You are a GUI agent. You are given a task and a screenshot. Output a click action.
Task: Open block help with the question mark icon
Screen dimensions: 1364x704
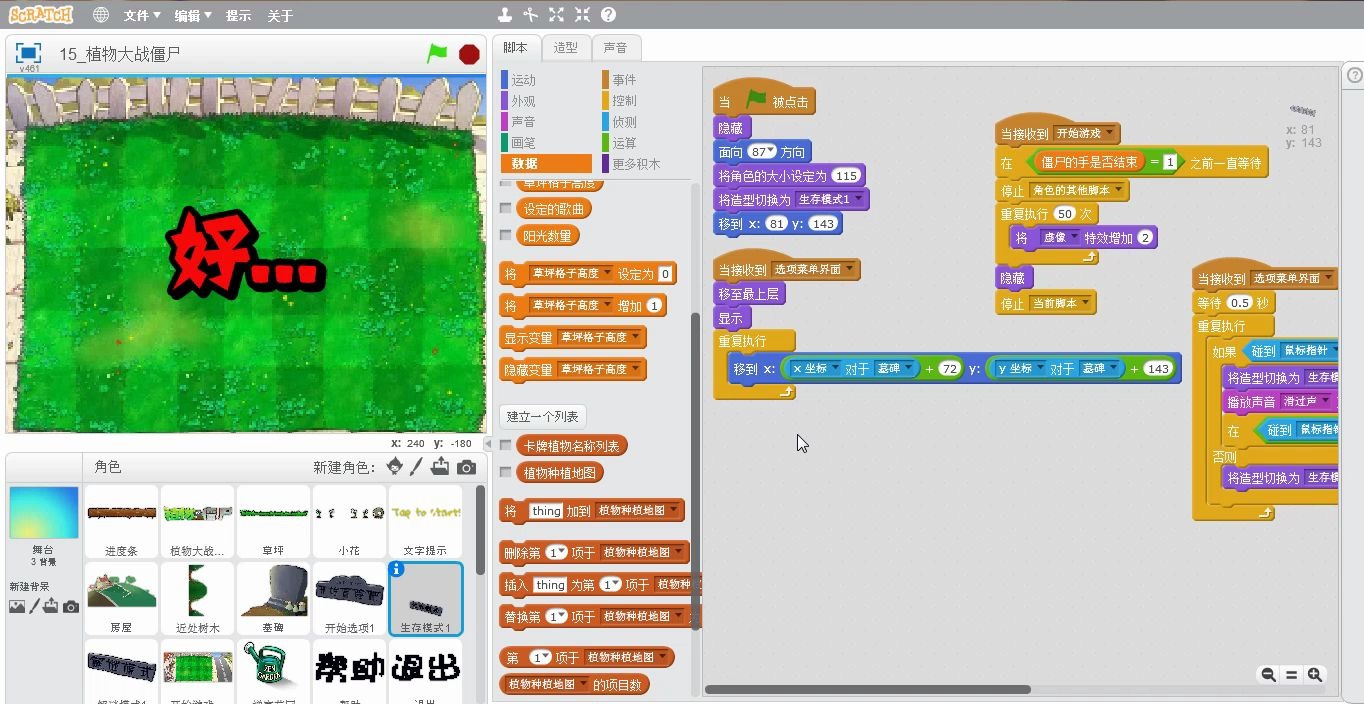pyautogui.click(x=606, y=14)
